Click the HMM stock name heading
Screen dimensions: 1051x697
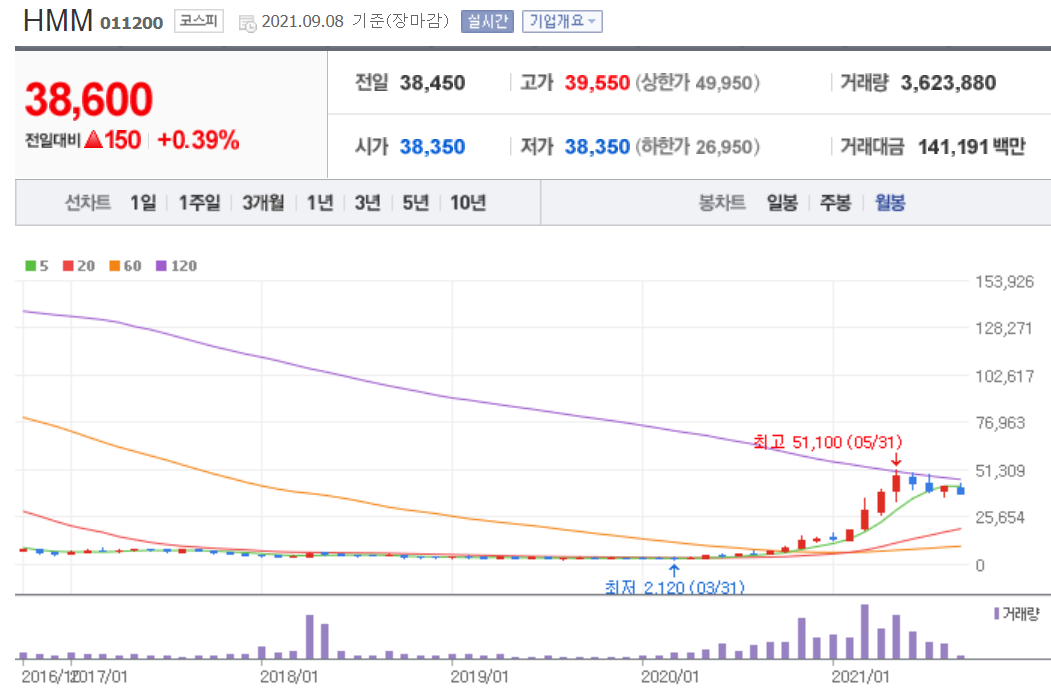58,21
